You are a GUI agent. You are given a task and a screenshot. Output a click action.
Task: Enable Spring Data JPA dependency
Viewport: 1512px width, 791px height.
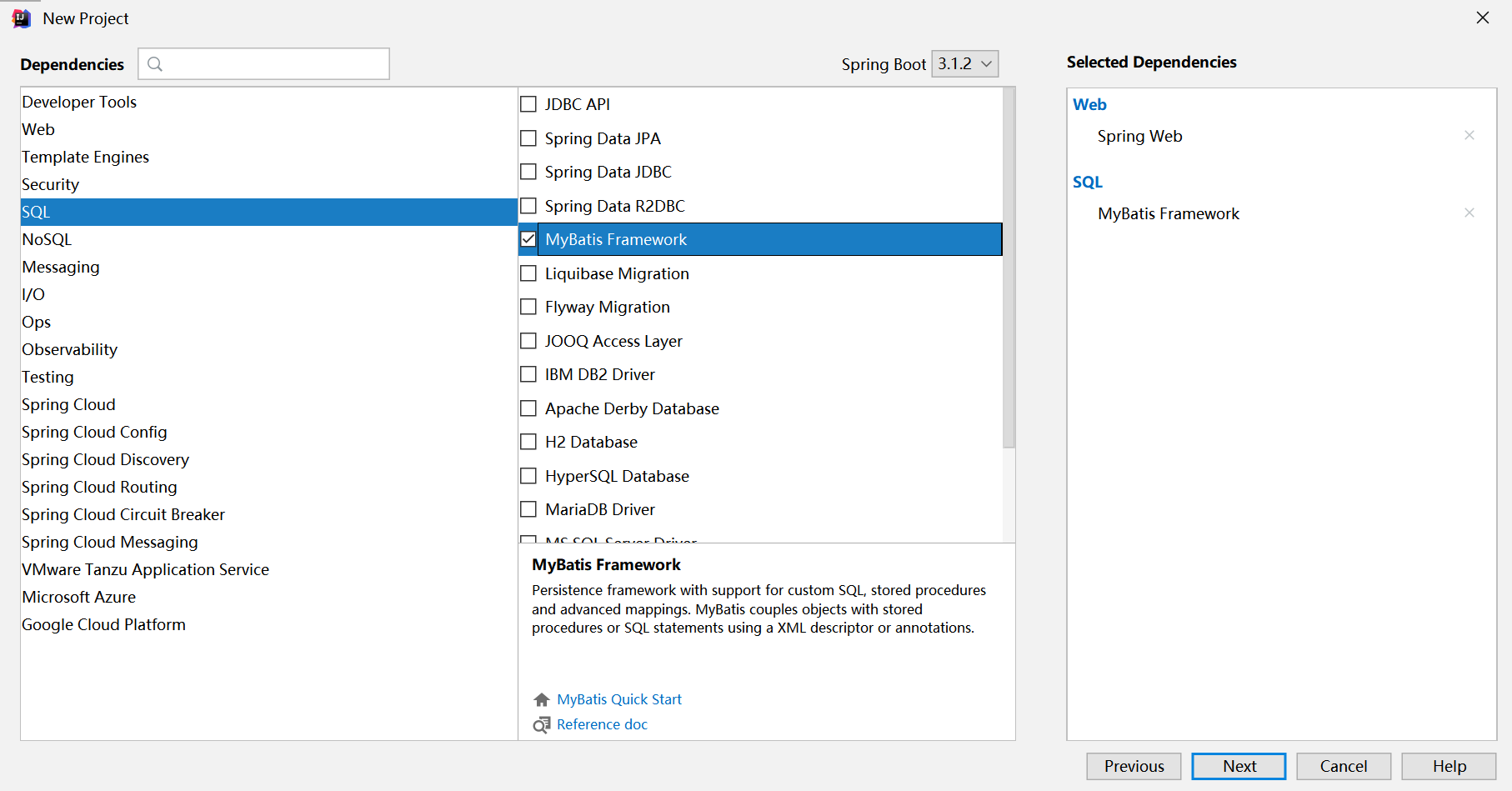pos(528,138)
